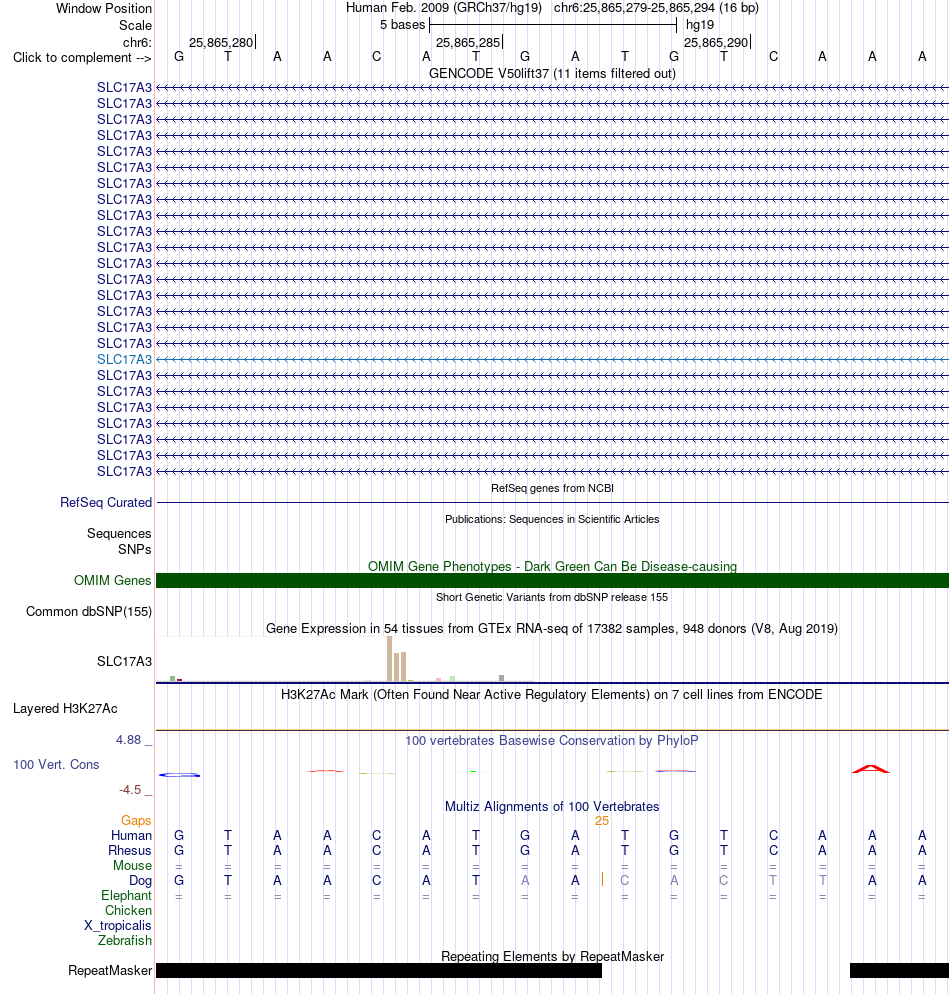Click the orange insertion tick in the Dog row

[602, 879]
